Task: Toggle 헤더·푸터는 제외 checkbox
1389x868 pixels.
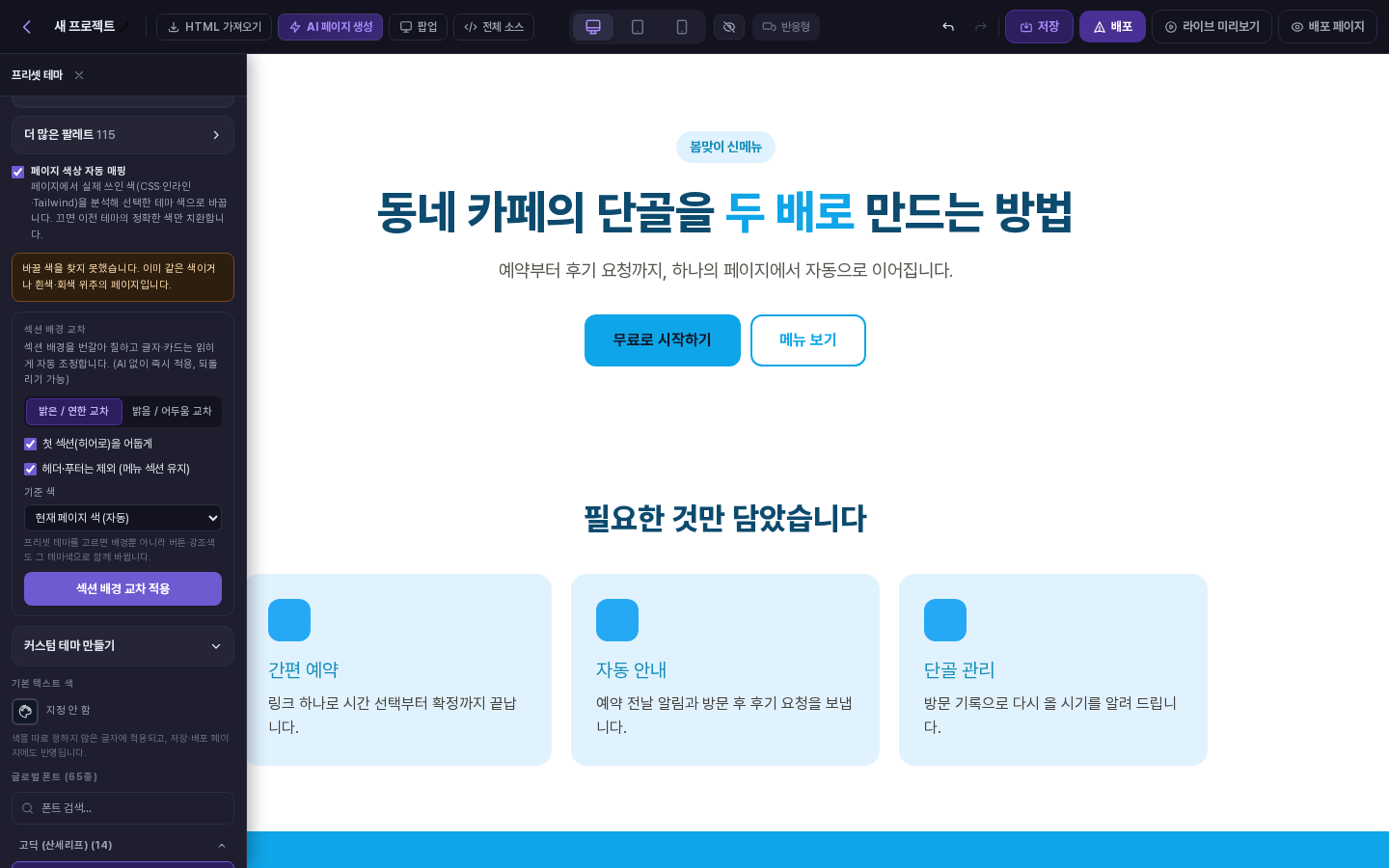Action: [x=31, y=469]
